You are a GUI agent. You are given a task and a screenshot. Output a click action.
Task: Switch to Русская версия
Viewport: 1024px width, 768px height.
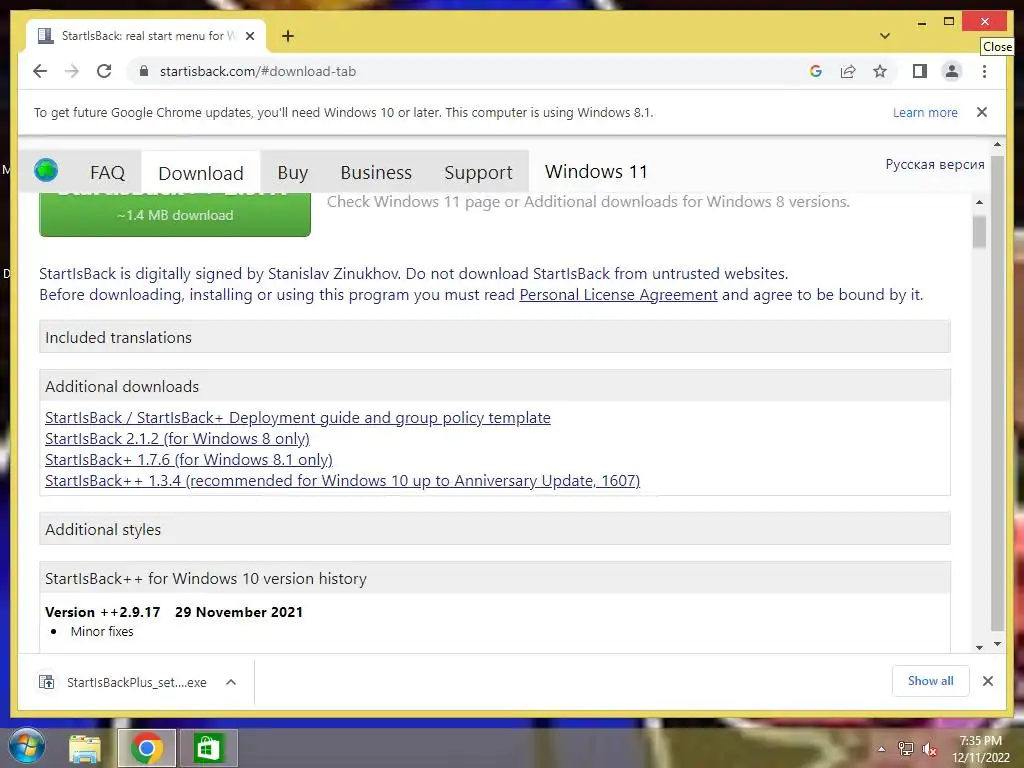pyautogui.click(x=935, y=165)
